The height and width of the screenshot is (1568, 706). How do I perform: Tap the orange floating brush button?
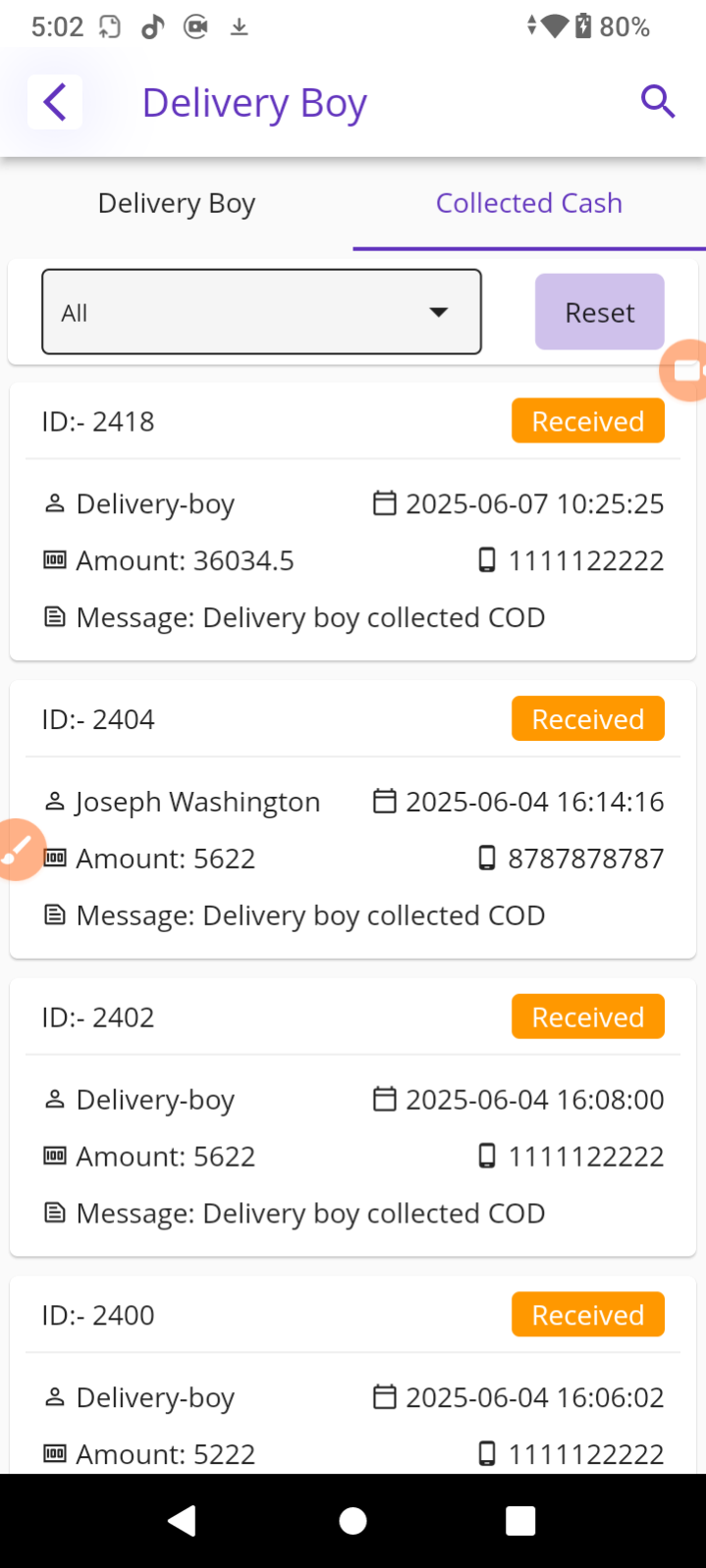tap(19, 850)
